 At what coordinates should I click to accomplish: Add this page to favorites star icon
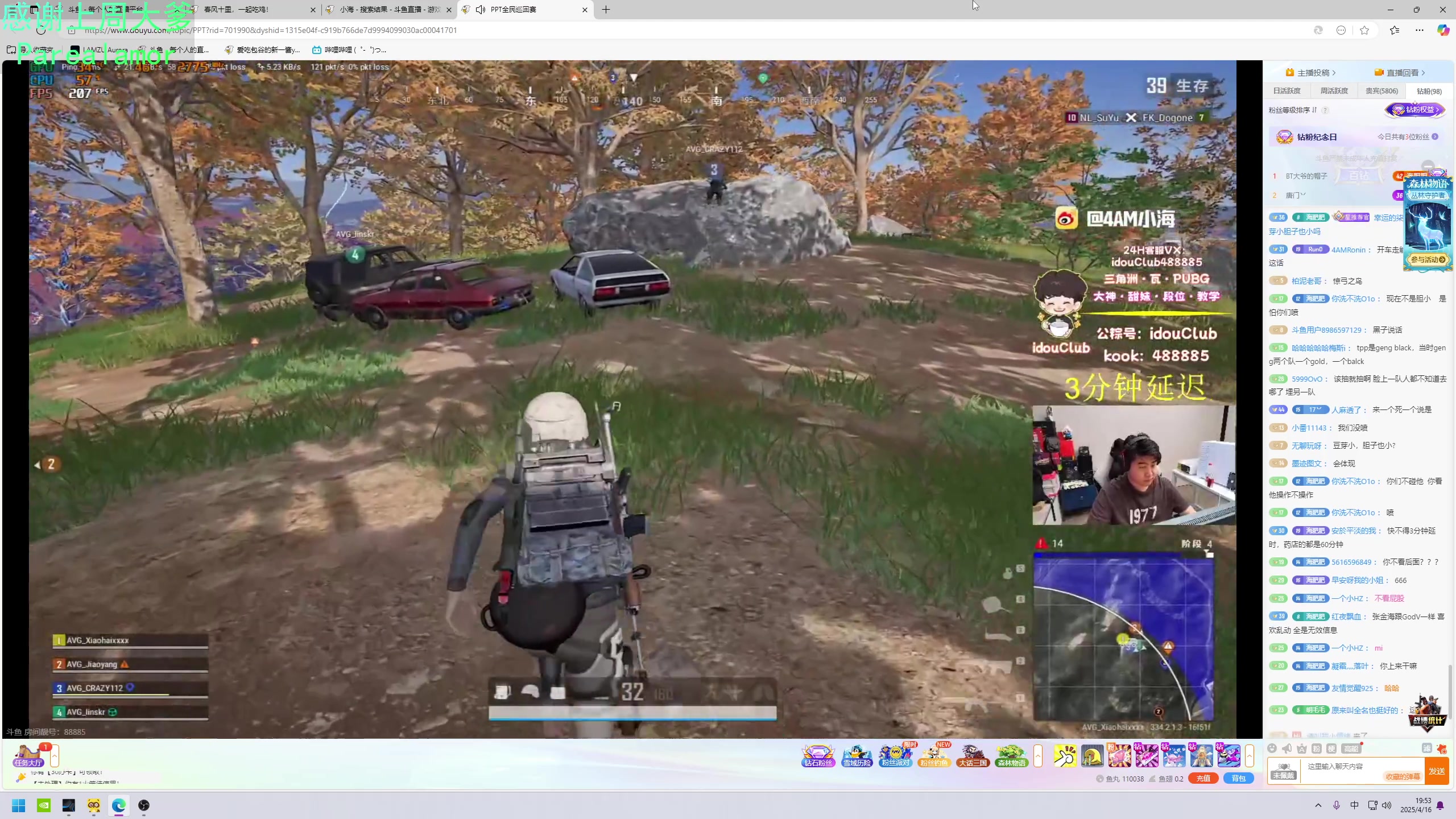coord(1364,30)
